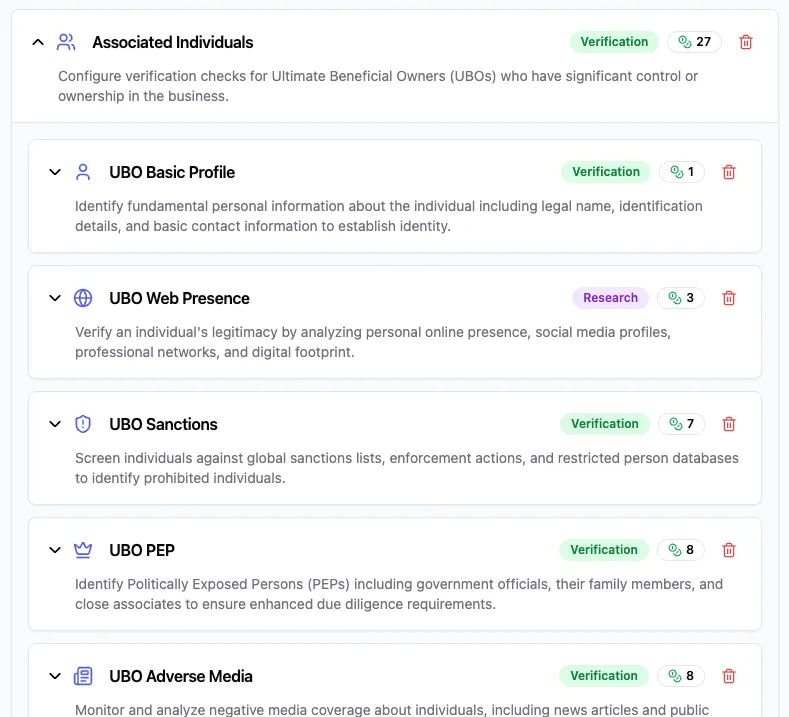Click the crown icon beside UBO PEP

[x=83, y=550]
